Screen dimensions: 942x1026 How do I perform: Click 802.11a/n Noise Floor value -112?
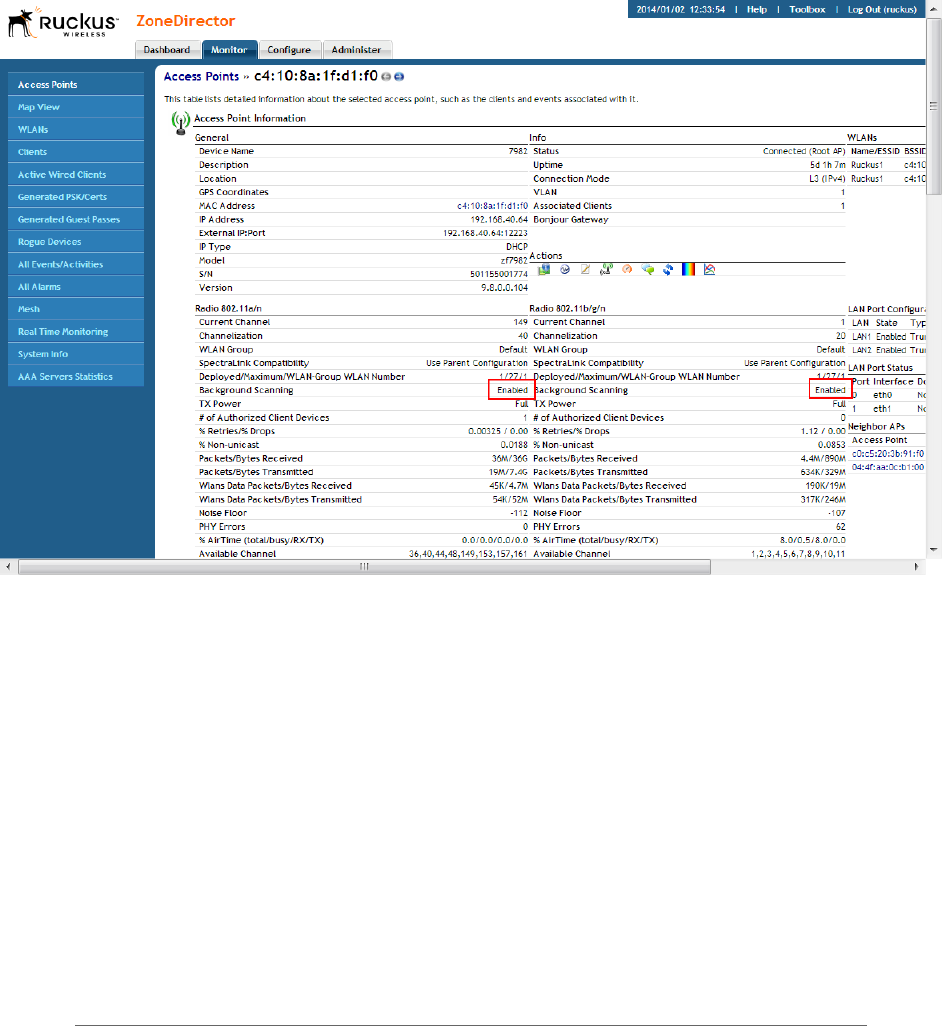point(519,513)
